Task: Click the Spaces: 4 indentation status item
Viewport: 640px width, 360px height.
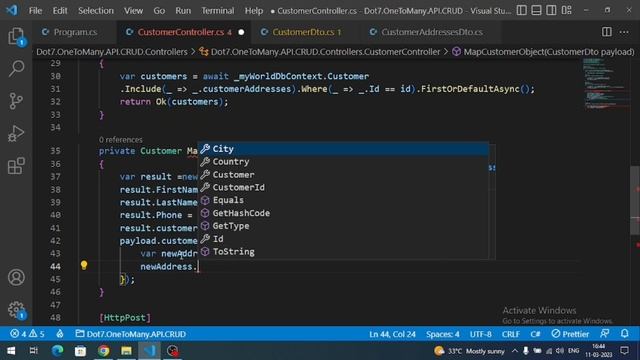Action: pyautogui.click(x=442, y=334)
